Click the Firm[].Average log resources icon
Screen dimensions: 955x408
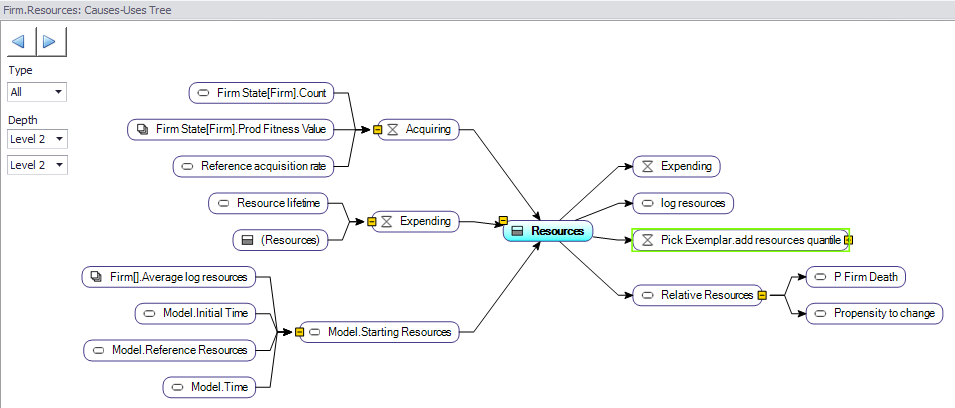pos(95,276)
